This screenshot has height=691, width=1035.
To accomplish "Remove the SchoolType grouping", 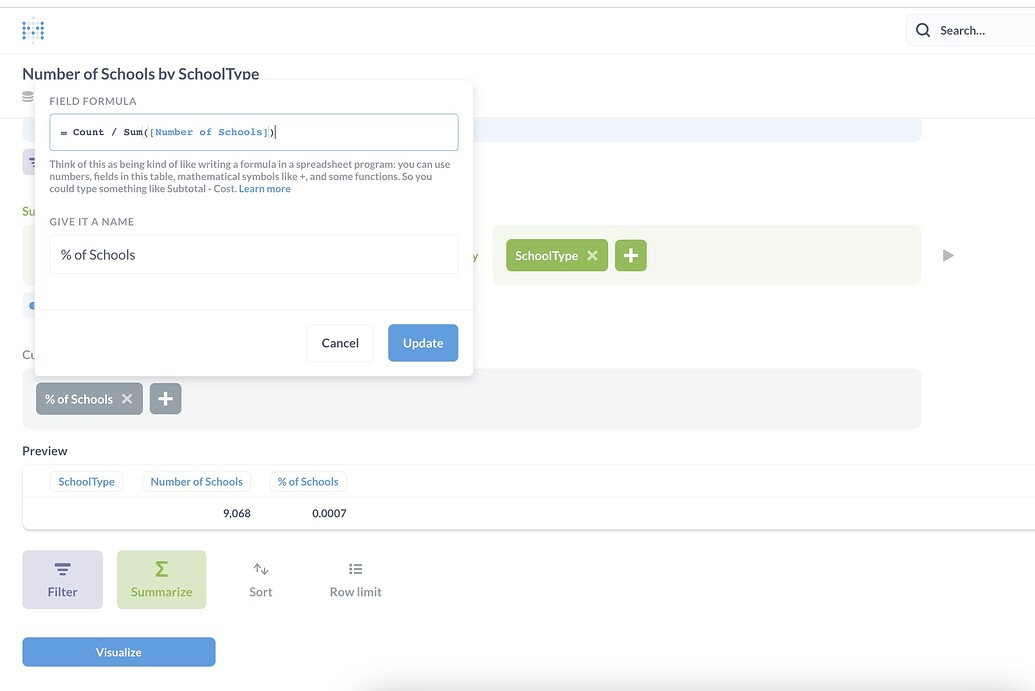I will point(592,255).
